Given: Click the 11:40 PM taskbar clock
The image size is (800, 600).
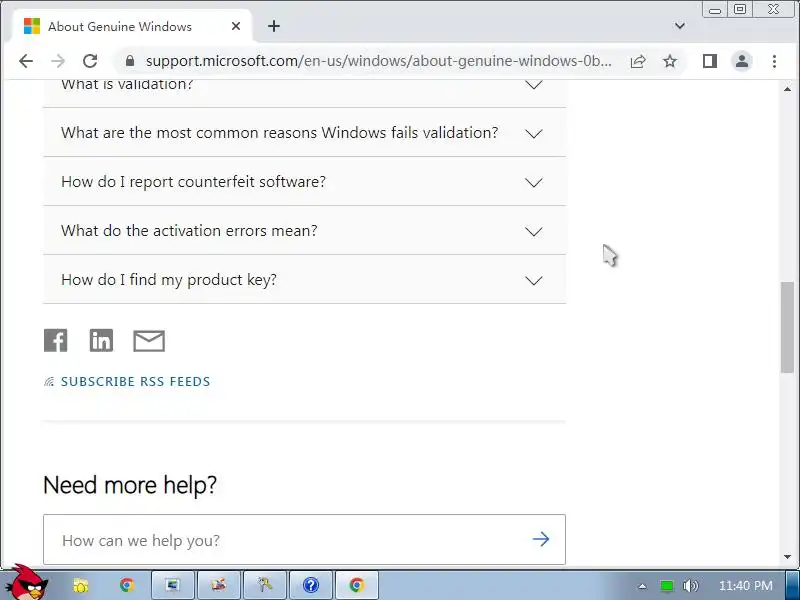Looking at the screenshot, I should pos(745,586).
